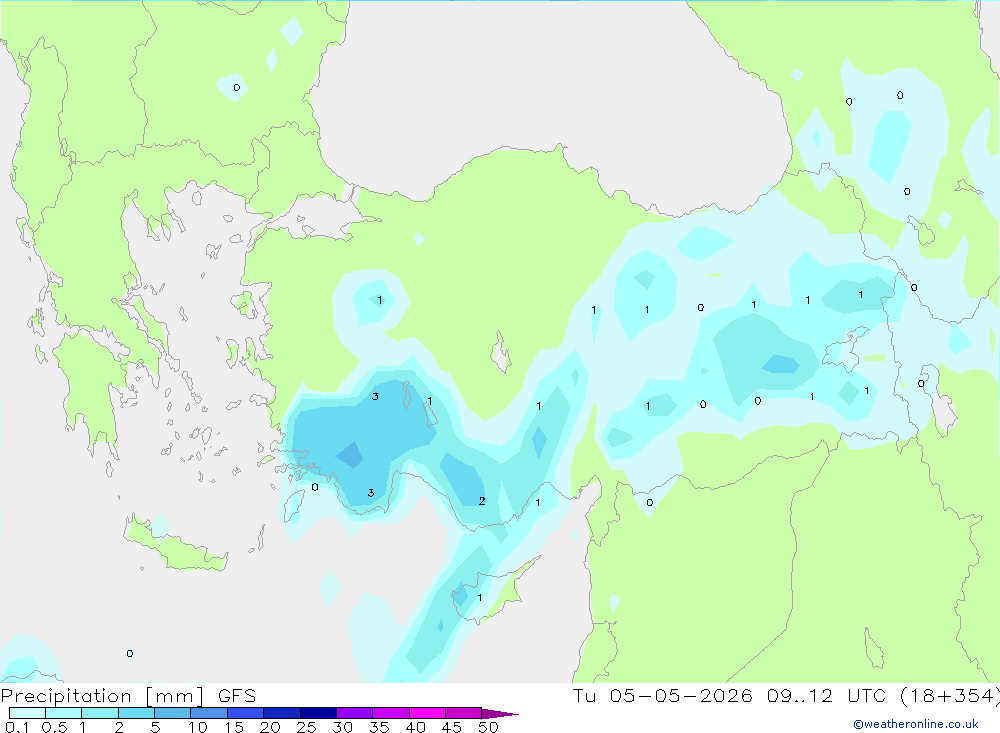Click the 35–40 mm violet legend swatch
Viewport: 1000px width, 733px height.
pos(390,713)
